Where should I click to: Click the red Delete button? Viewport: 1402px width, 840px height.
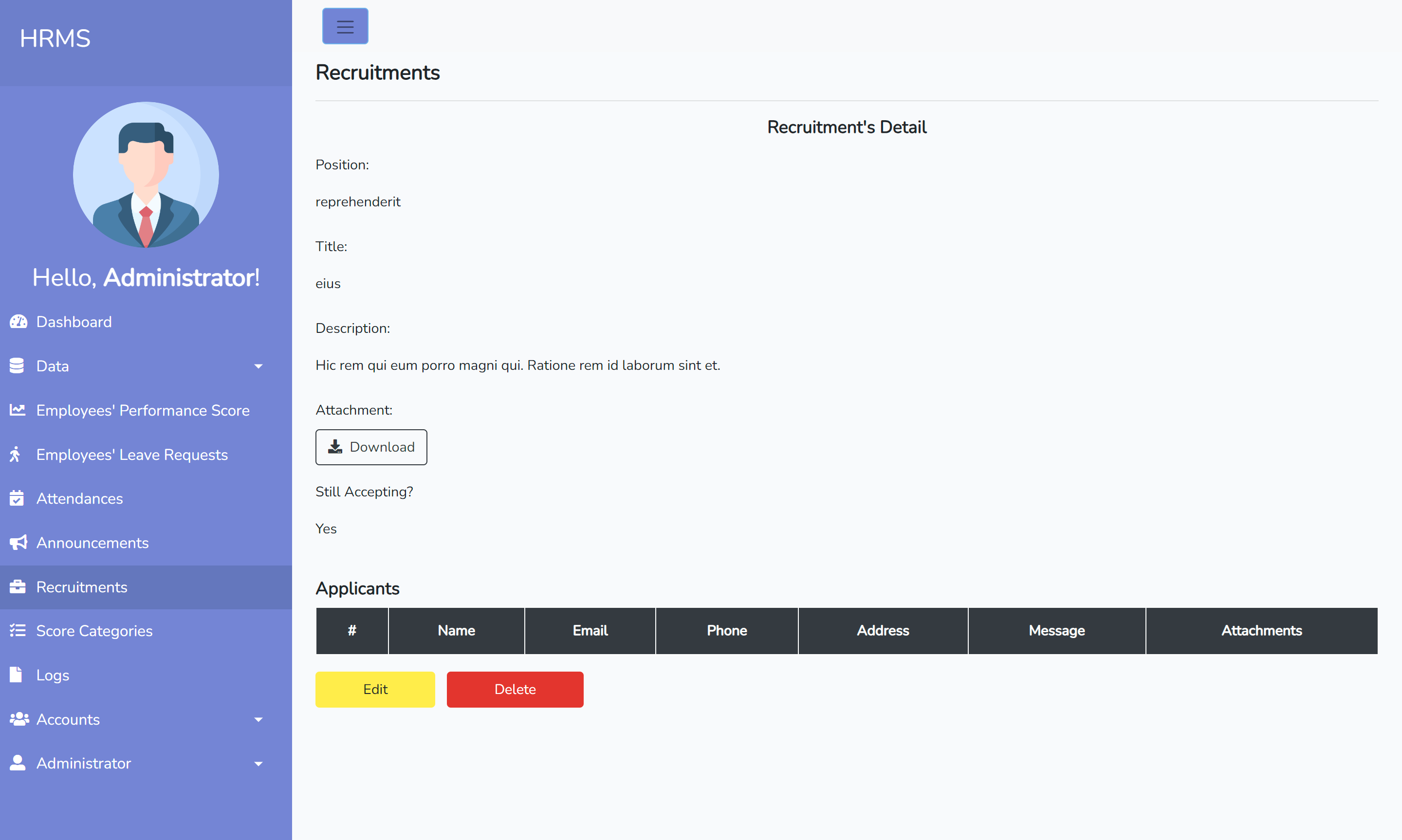[x=515, y=690]
